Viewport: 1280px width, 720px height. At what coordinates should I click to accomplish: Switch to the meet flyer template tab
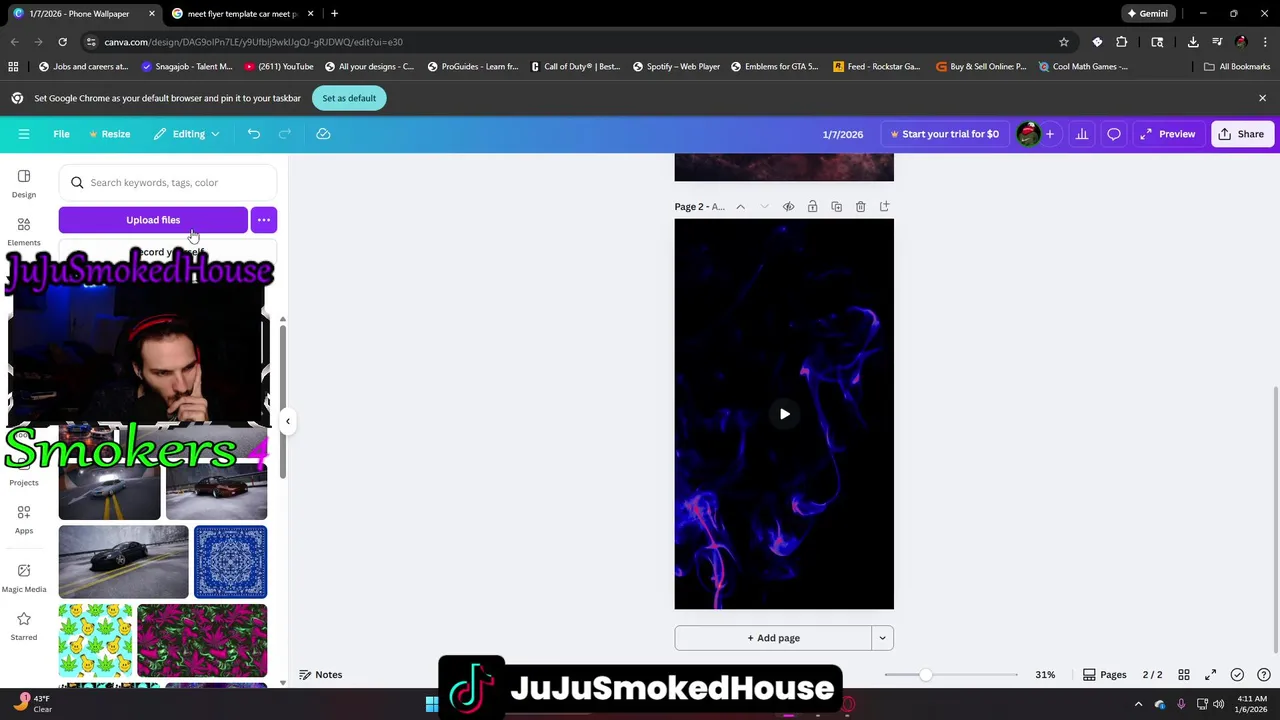tap(242, 14)
